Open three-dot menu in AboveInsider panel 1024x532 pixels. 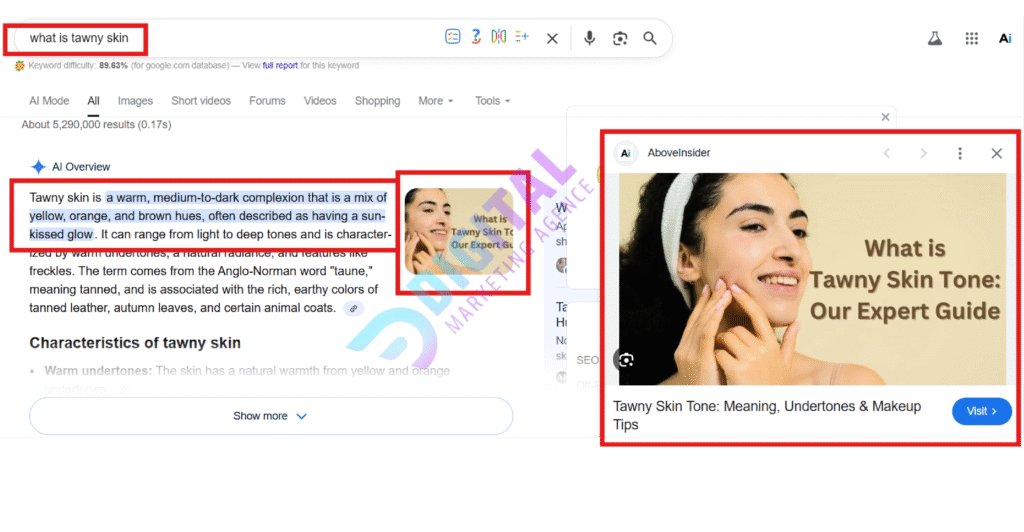960,153
